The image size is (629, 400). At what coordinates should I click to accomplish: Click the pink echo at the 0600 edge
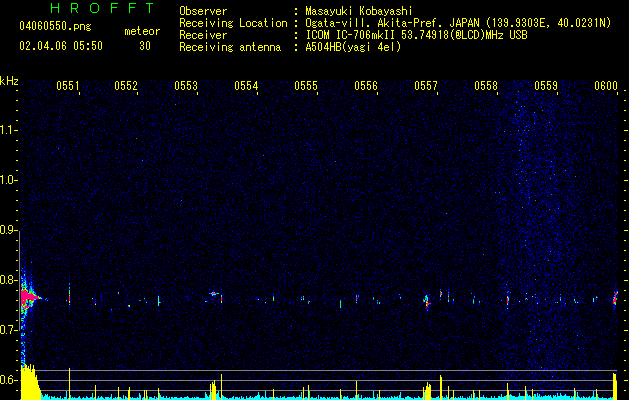615,299
